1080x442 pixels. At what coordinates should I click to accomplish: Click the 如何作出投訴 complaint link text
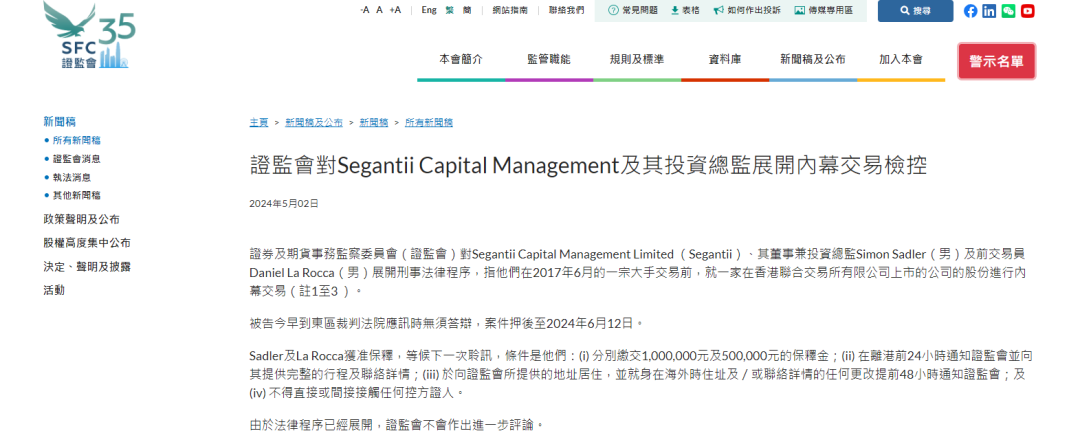pos(754,10)
